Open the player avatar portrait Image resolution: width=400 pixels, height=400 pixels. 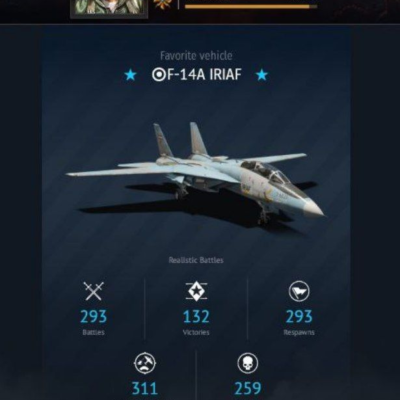[109, 8]
